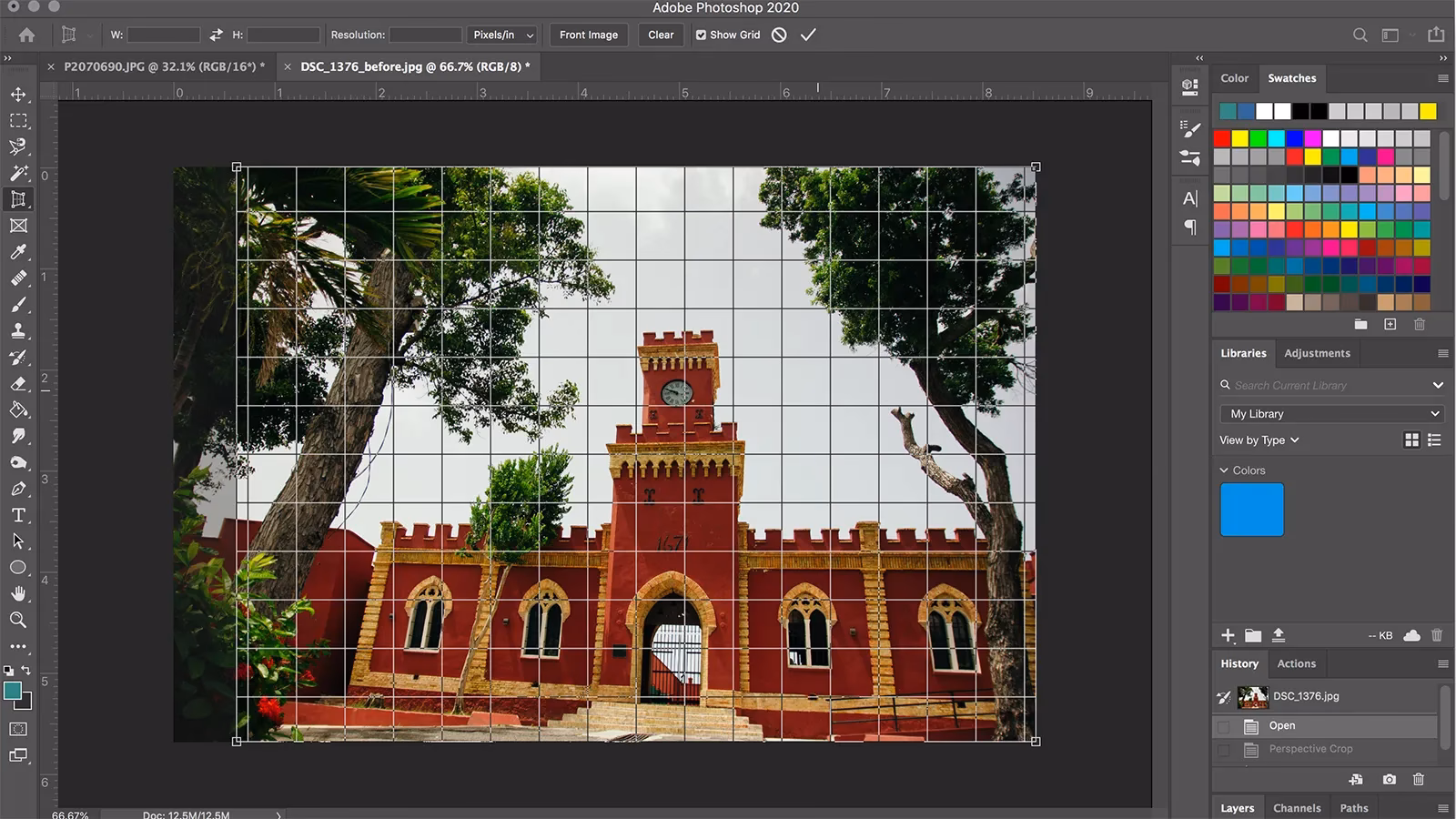Switch to the Channels tab
The height and width of the screenshot is (819, 1456).
[1298, 807]
